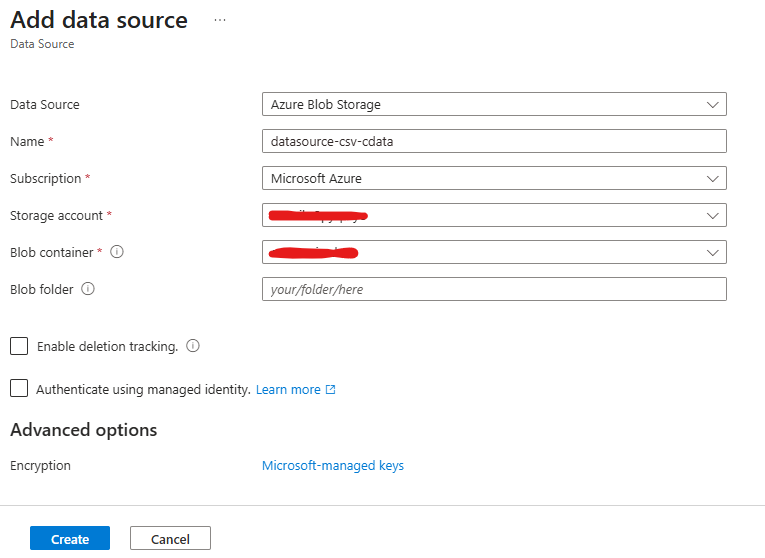Click the Subscription dropdown chevron arrow

coord(712,178)
